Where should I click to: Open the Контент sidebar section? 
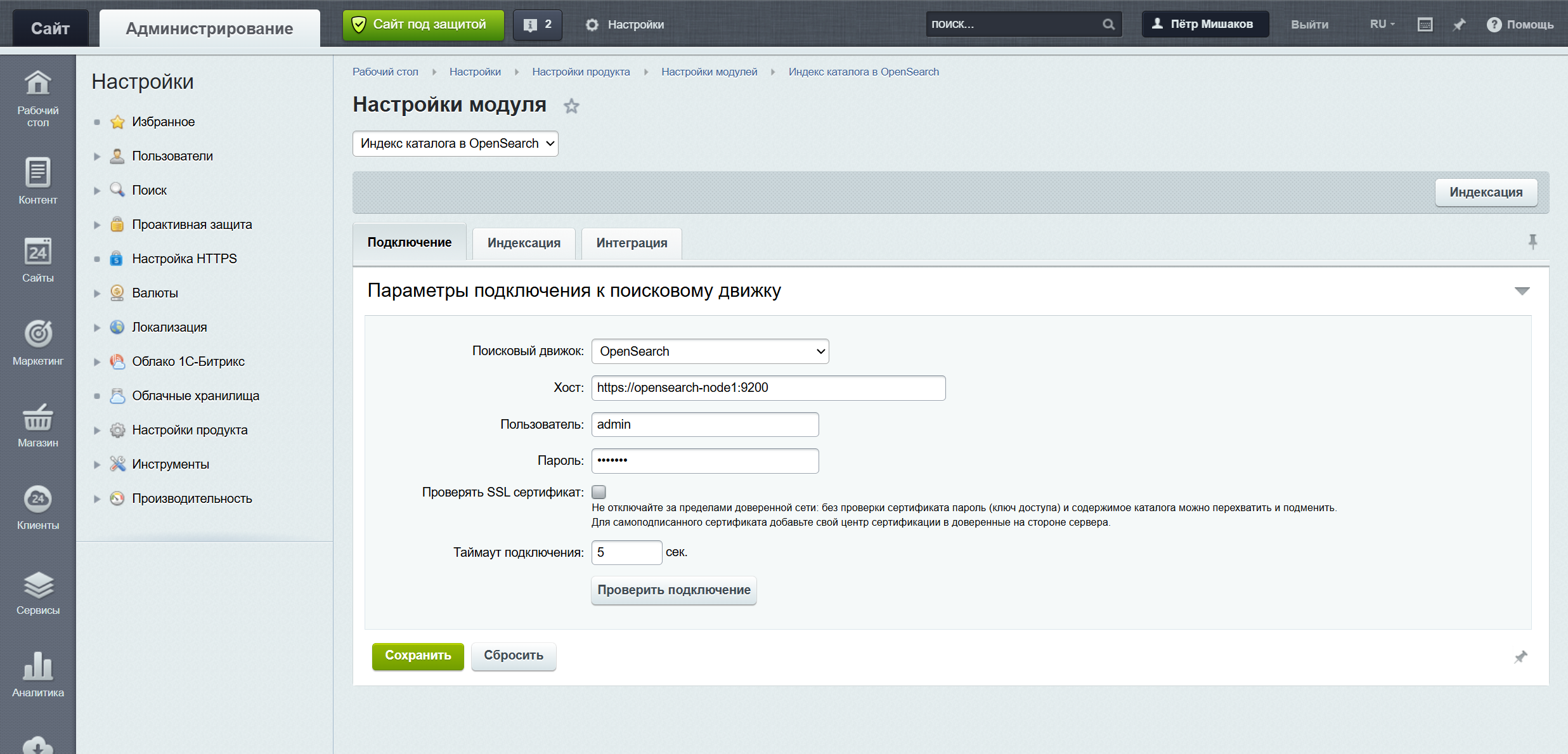click(x=37, y=181)
